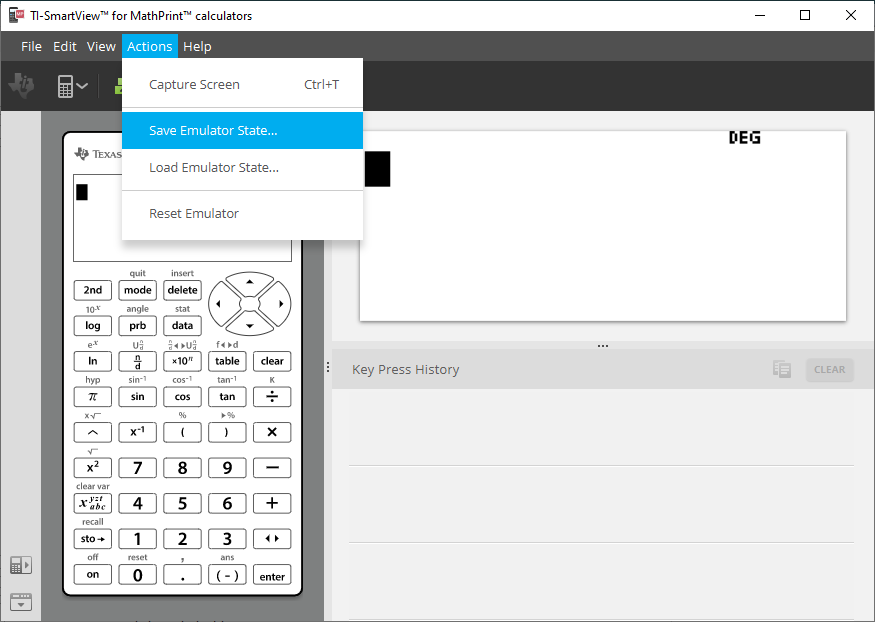Click the copy Key Press History icon
This screenshot has height=622, width=875.
tap(781, 369)
